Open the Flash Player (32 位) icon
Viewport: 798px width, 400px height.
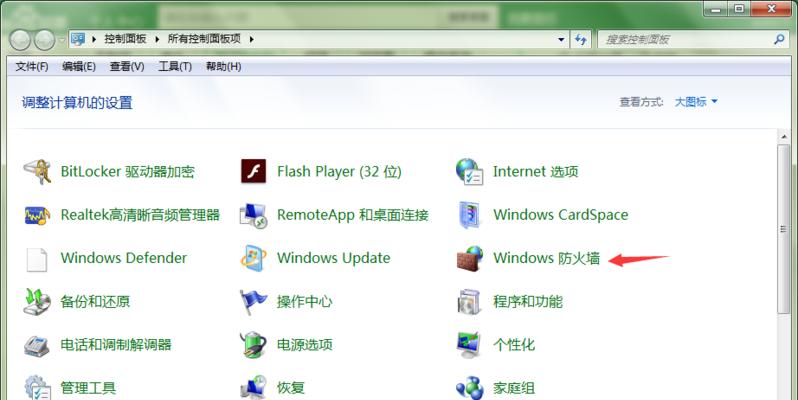(x=253, y=172)
